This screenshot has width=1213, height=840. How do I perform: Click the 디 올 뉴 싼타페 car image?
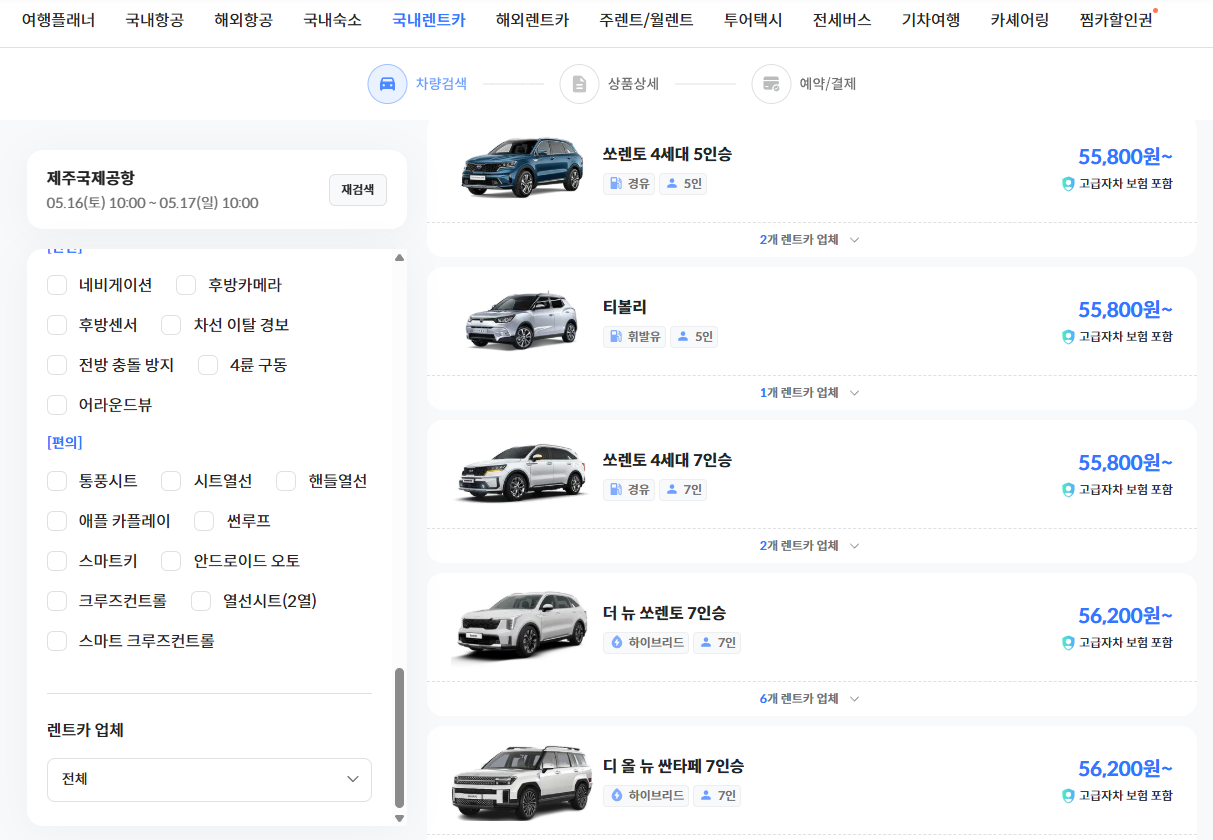[x=520, y=782]
